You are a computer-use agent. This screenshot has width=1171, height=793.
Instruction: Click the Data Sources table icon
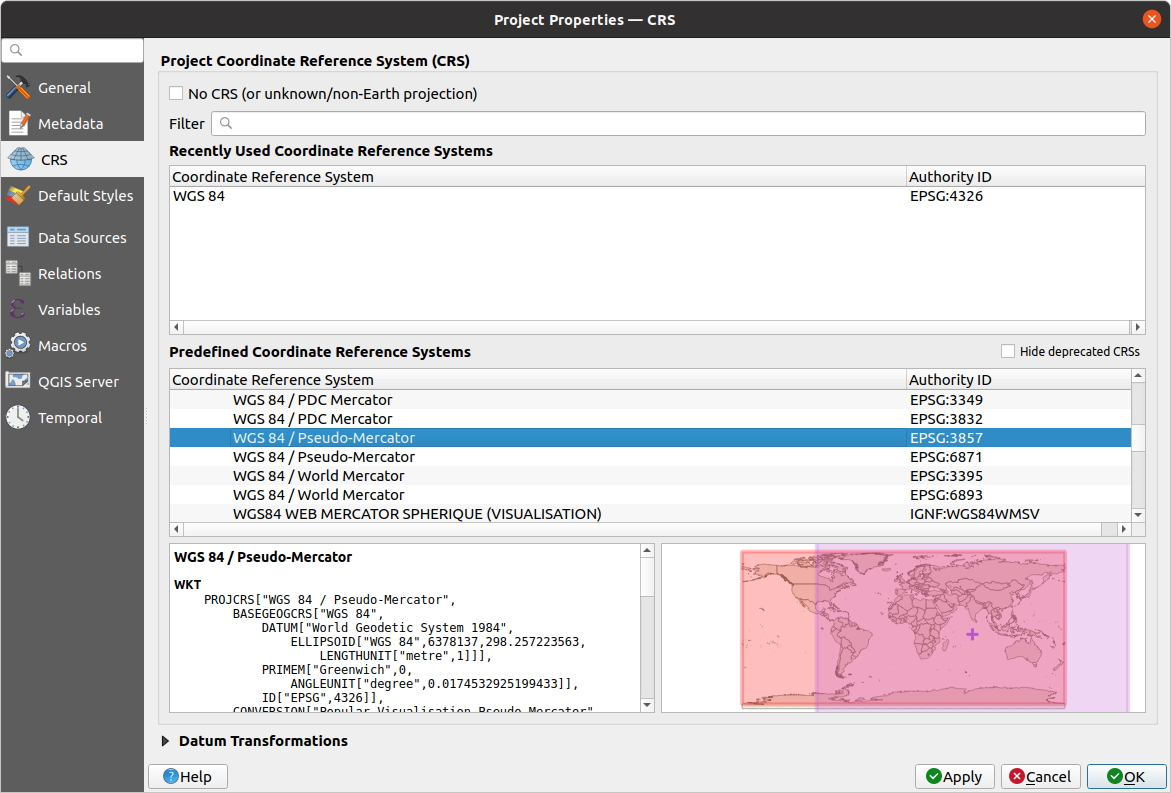tap(18, 238)
